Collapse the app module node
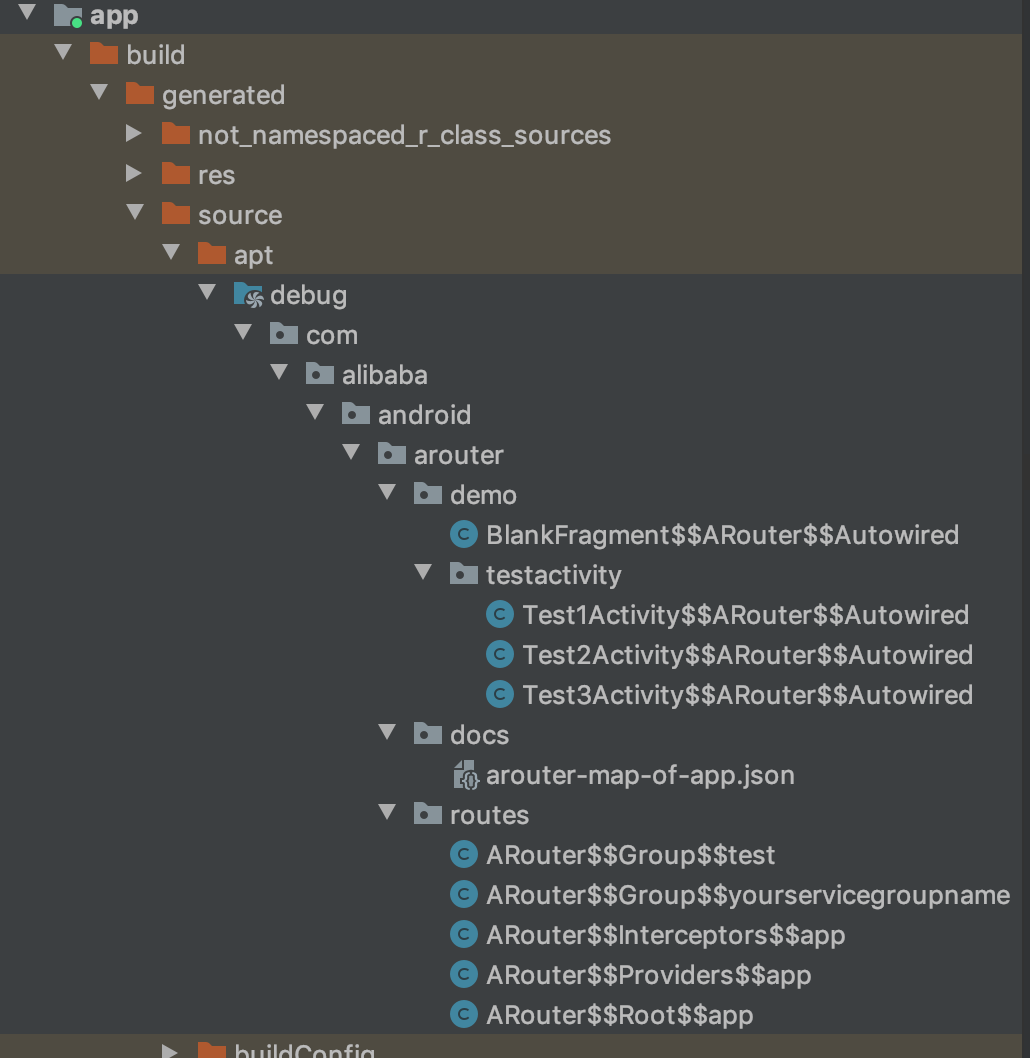This screenshot has height=1058, width=1030. (x=27, y=11)
